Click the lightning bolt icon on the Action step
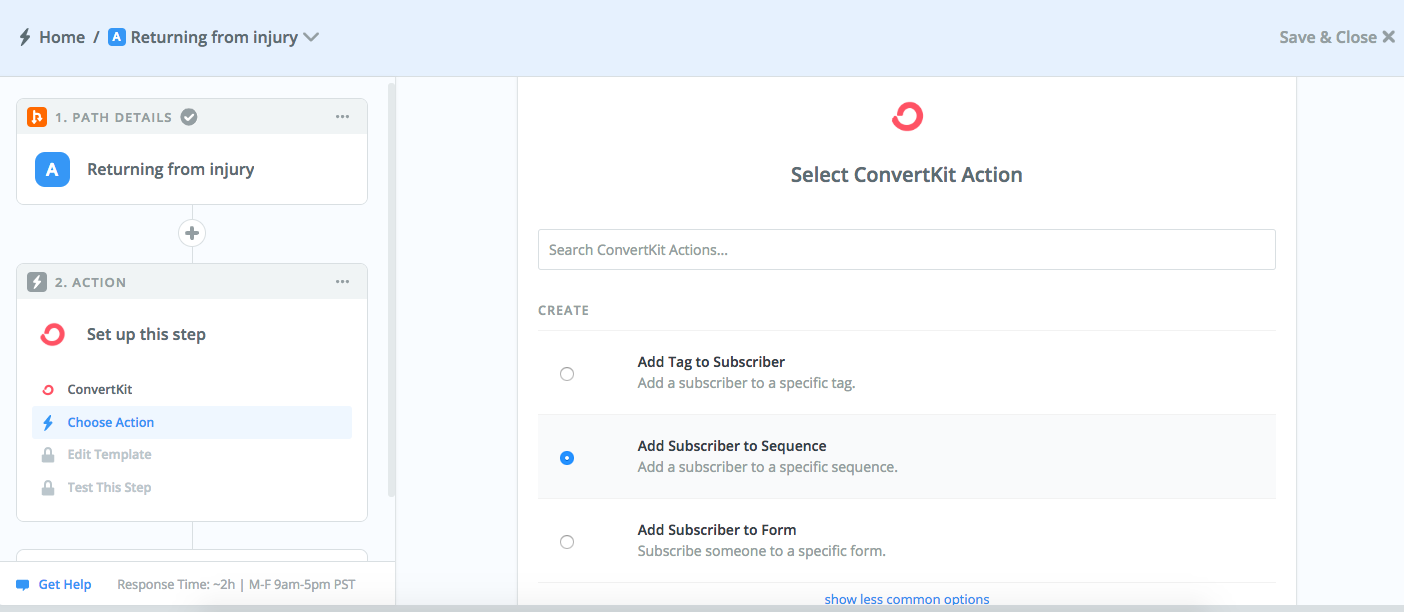The width and height of the screenshot is (1404, 612). [x=37, y=281]
